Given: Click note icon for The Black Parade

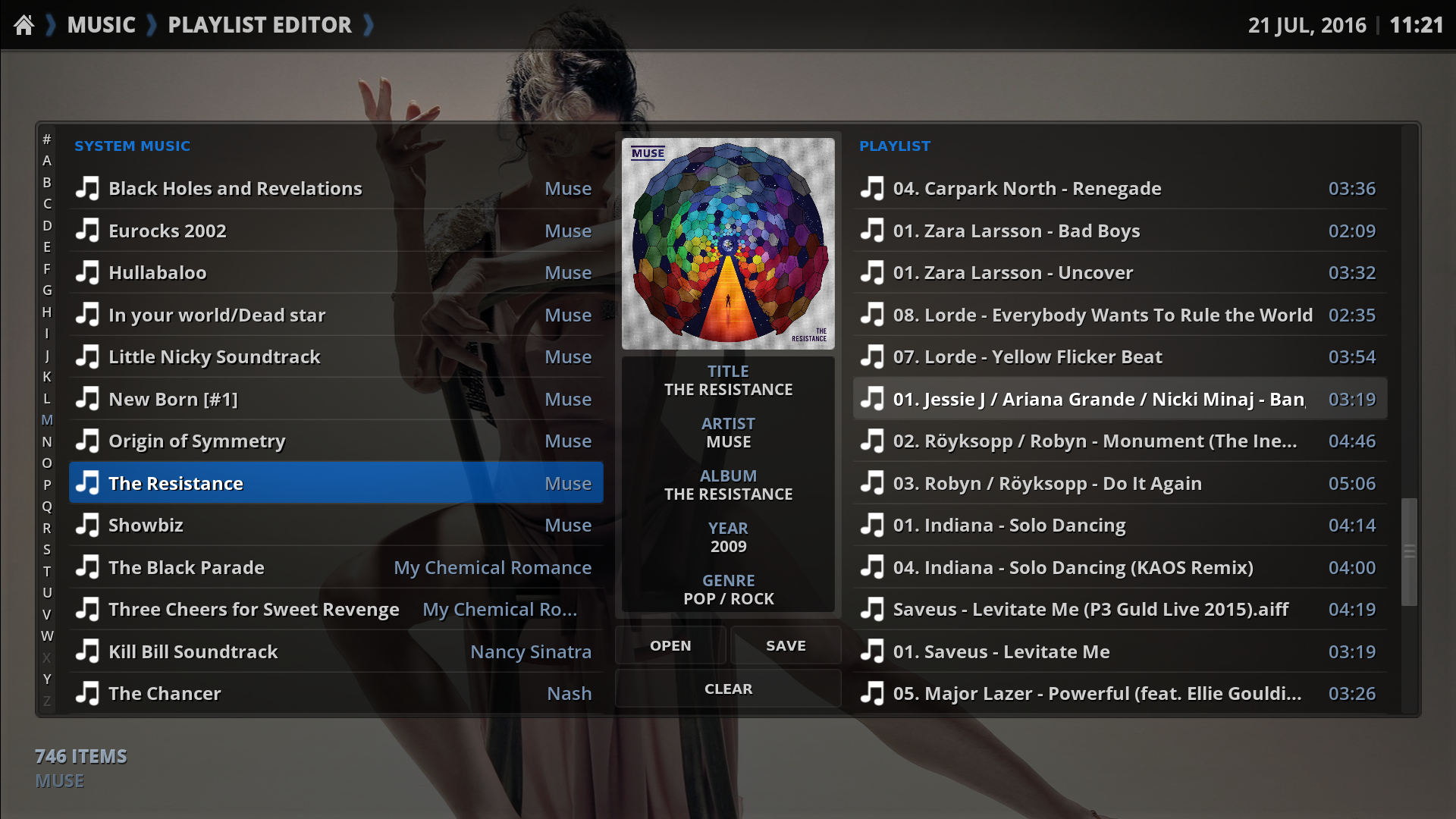Looking at the screenshot, I should [x=87, y=567].
